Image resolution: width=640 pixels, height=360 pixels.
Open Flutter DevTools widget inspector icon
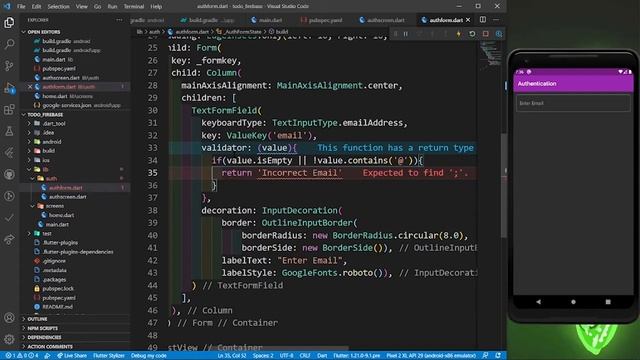pos(499,34)
